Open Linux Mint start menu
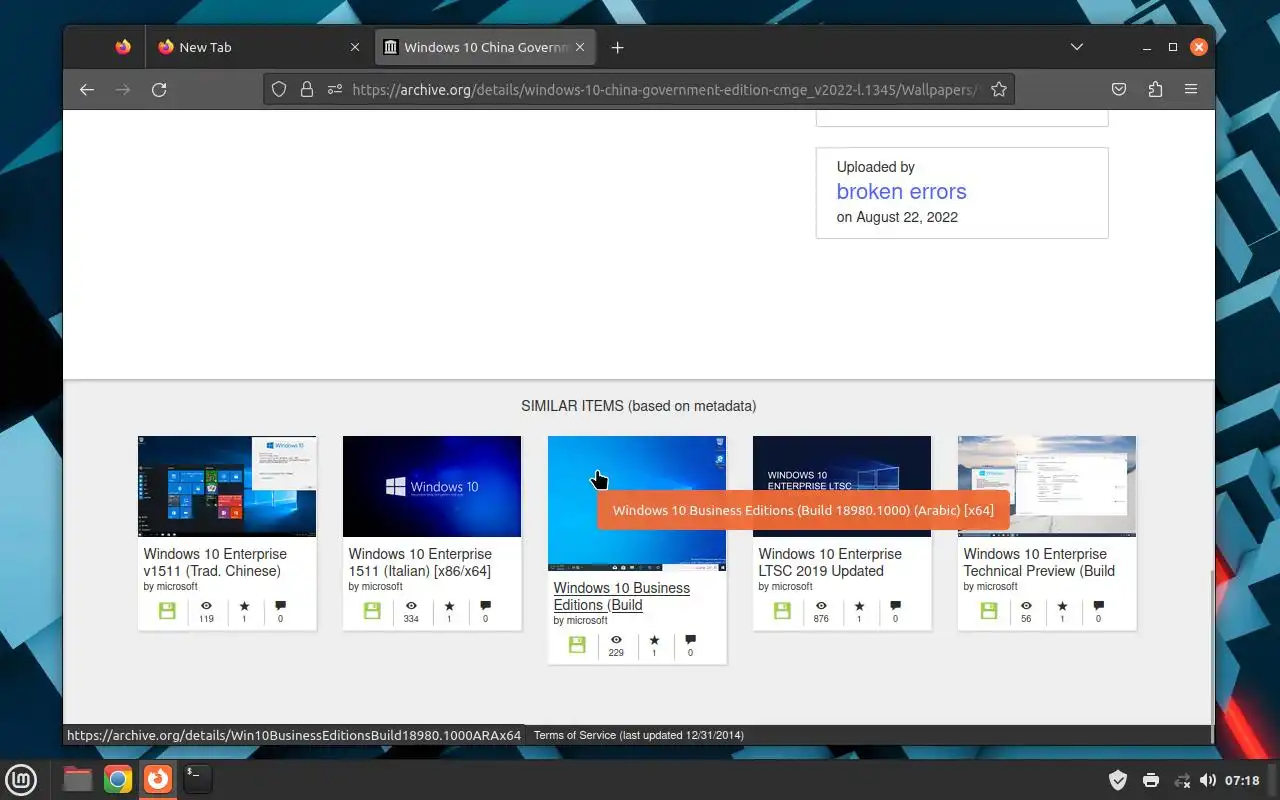 pos(21,778)
